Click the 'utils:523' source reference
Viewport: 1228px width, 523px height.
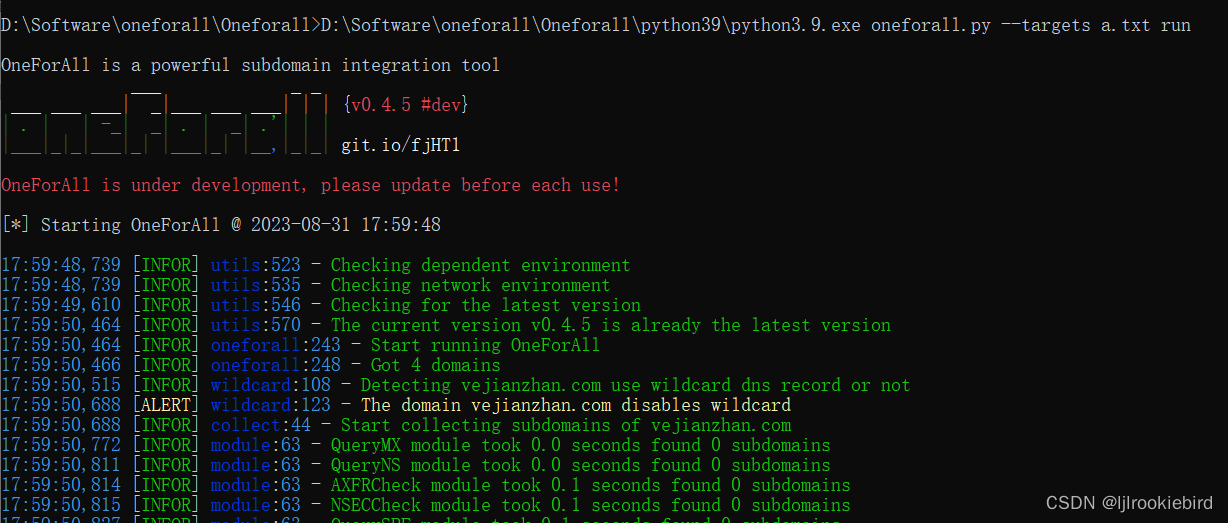coord(256,265)
